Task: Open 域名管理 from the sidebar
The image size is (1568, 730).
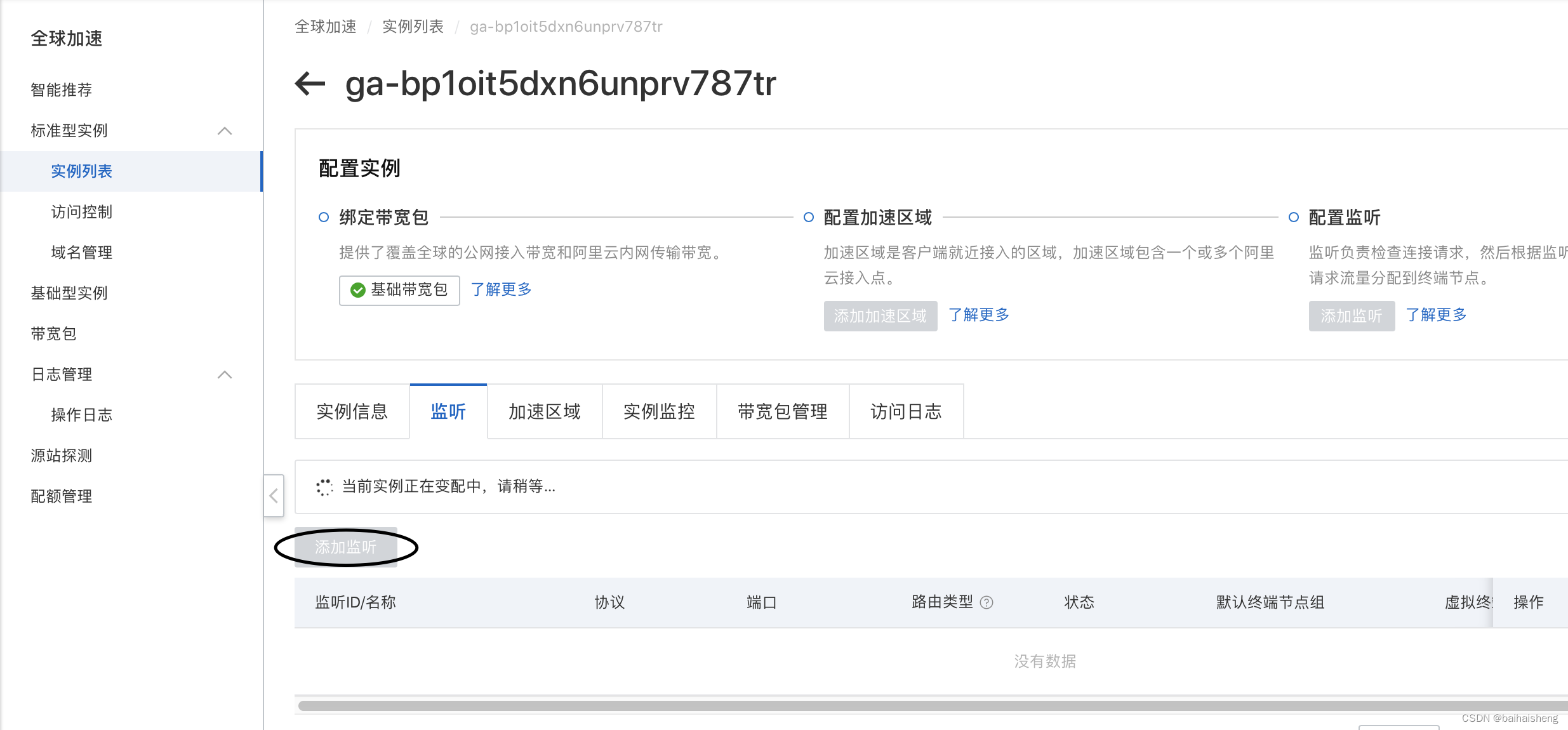Action: point(81,252)
